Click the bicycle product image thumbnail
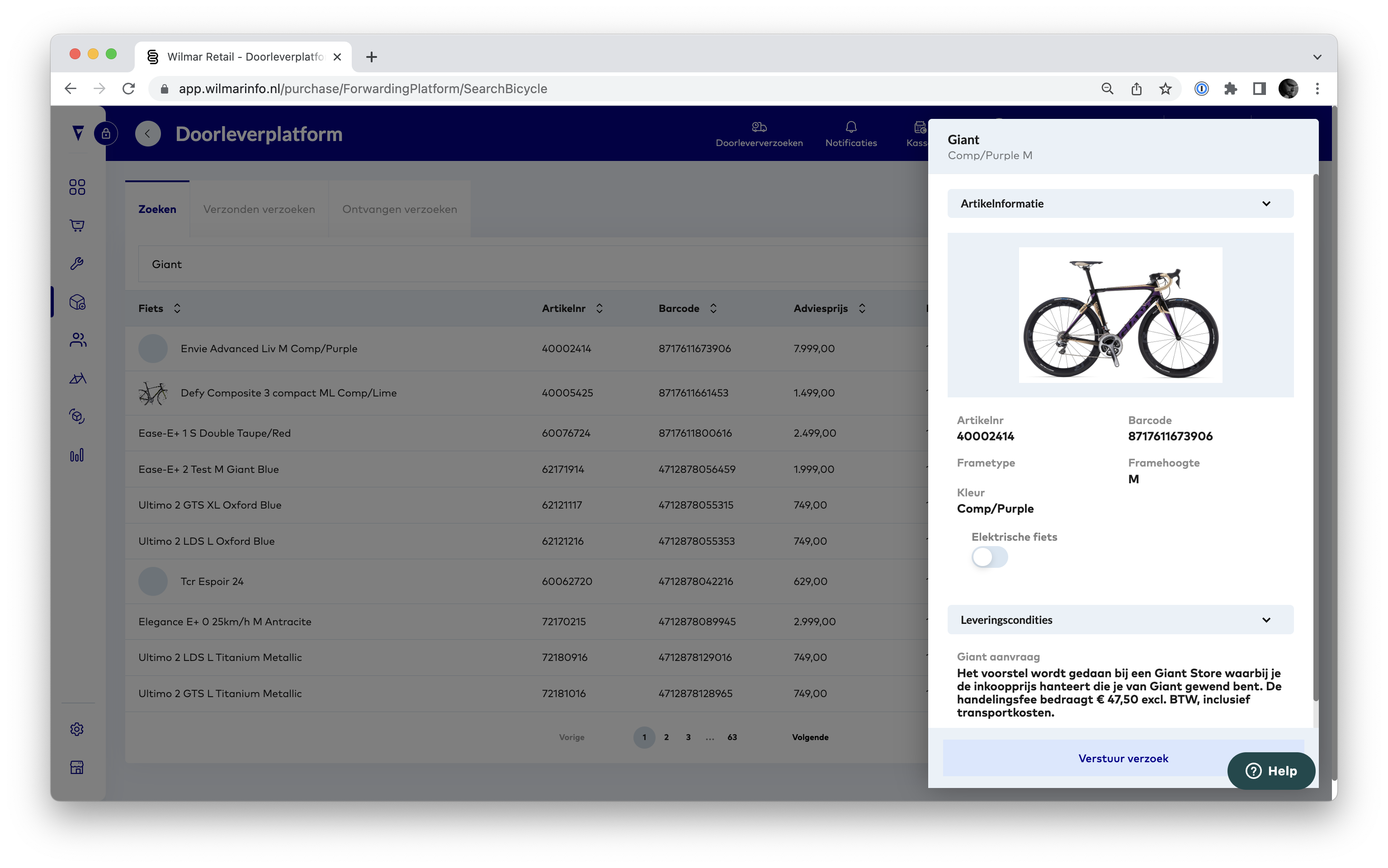1388x868 pixels. (1120, 315)
